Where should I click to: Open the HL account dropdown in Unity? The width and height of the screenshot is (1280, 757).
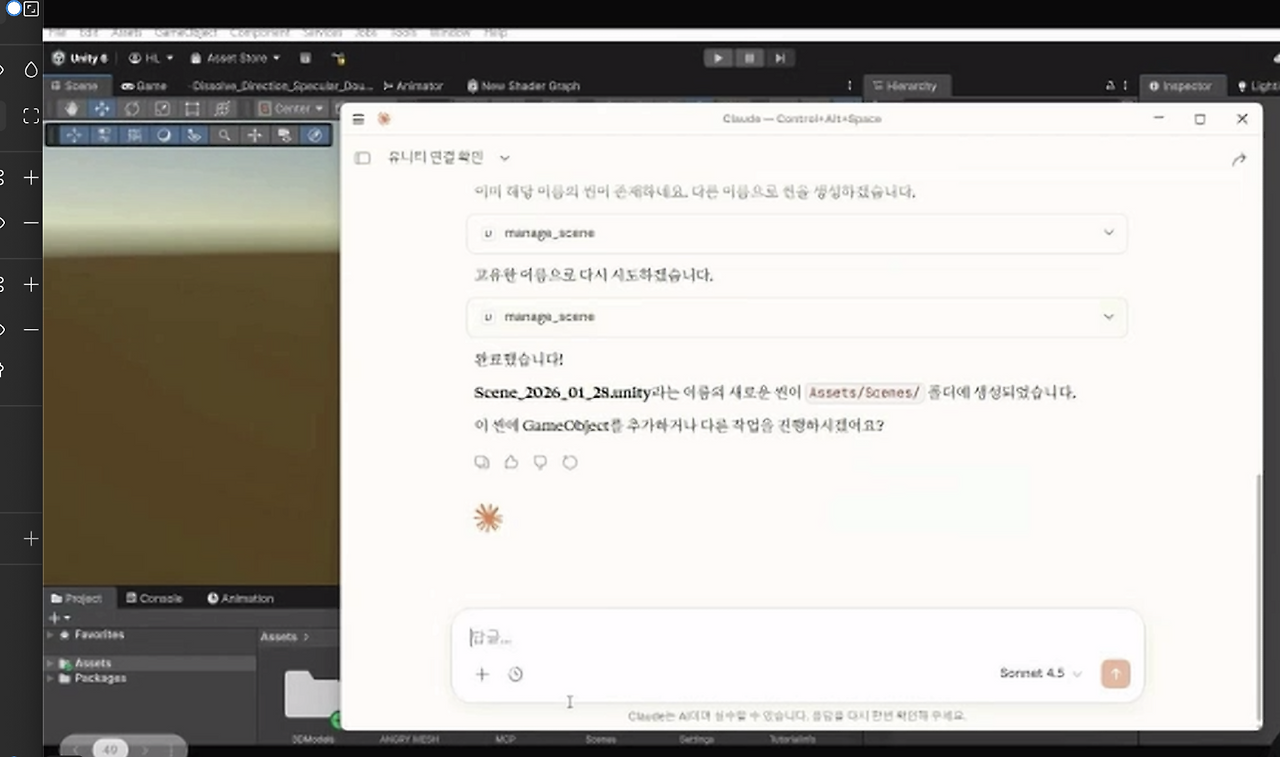click(x=151, y=58)
